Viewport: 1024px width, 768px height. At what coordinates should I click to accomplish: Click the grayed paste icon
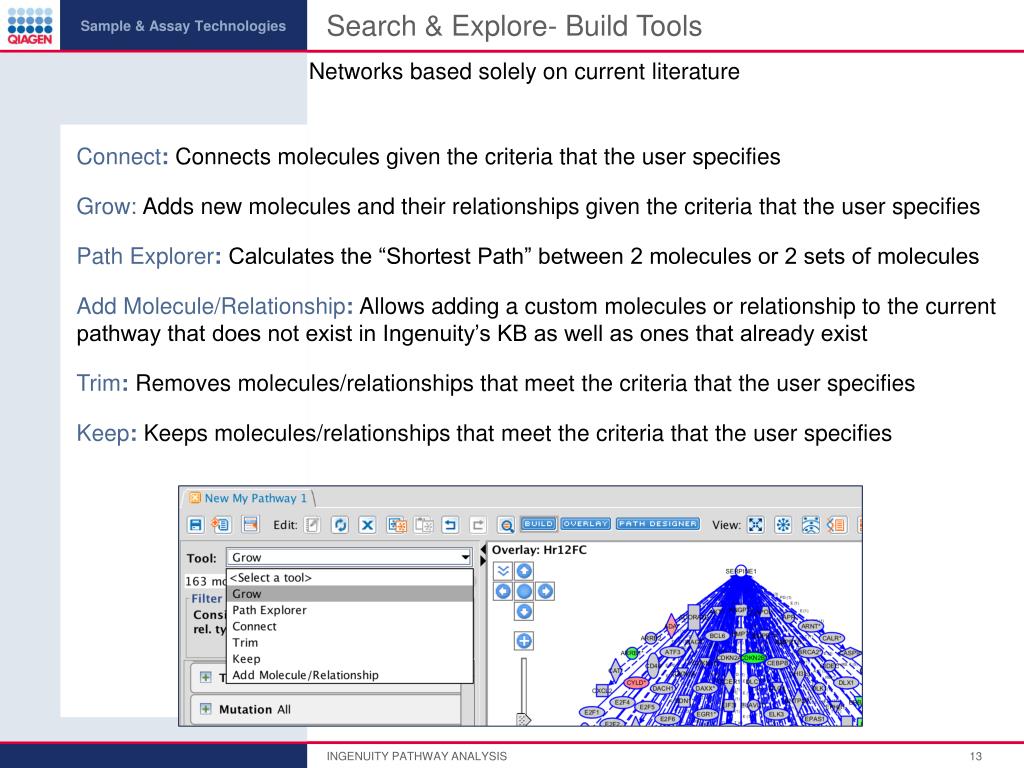424,524
